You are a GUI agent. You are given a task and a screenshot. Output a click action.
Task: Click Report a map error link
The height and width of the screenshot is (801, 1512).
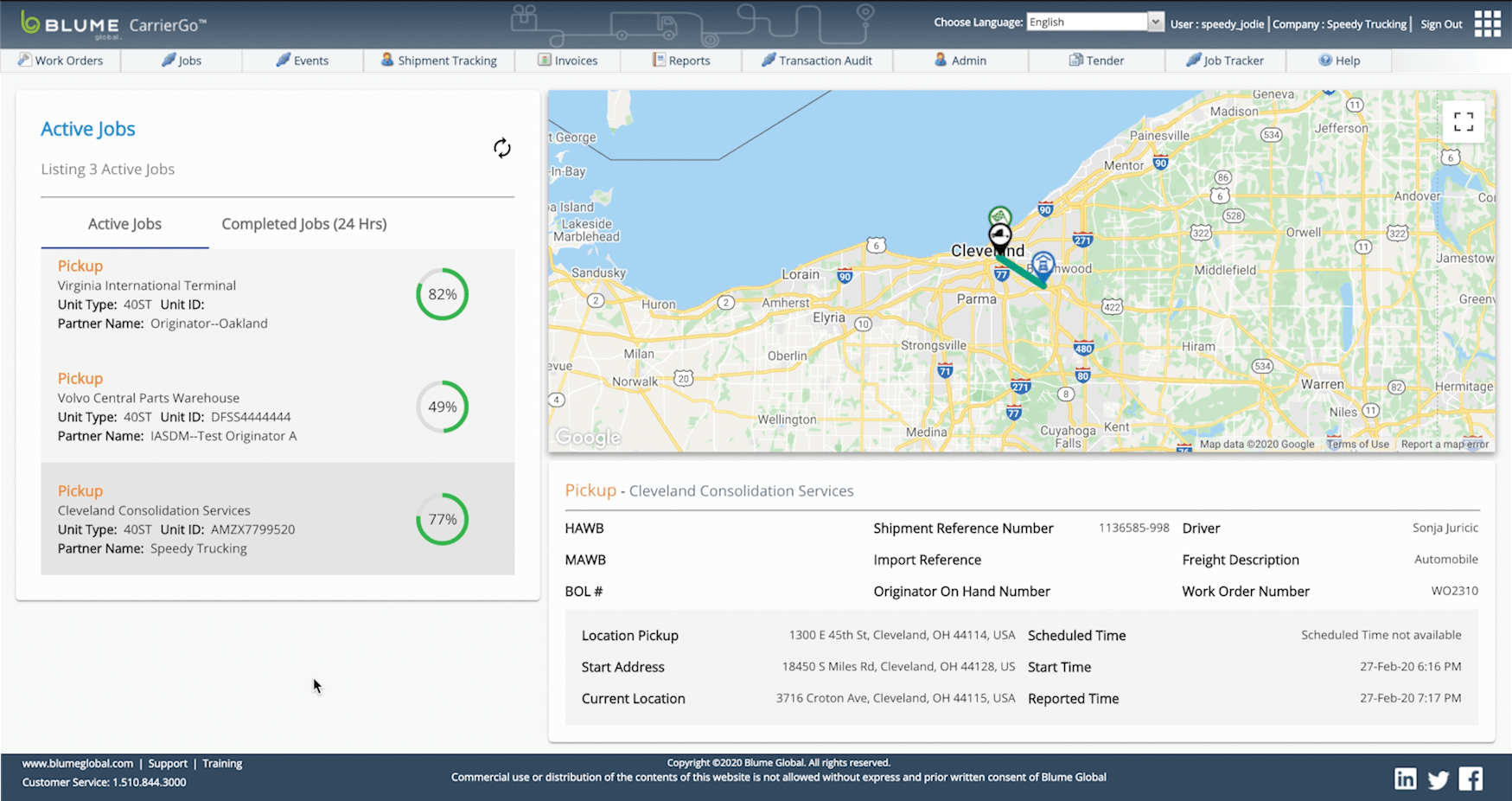coord(1445,444)
